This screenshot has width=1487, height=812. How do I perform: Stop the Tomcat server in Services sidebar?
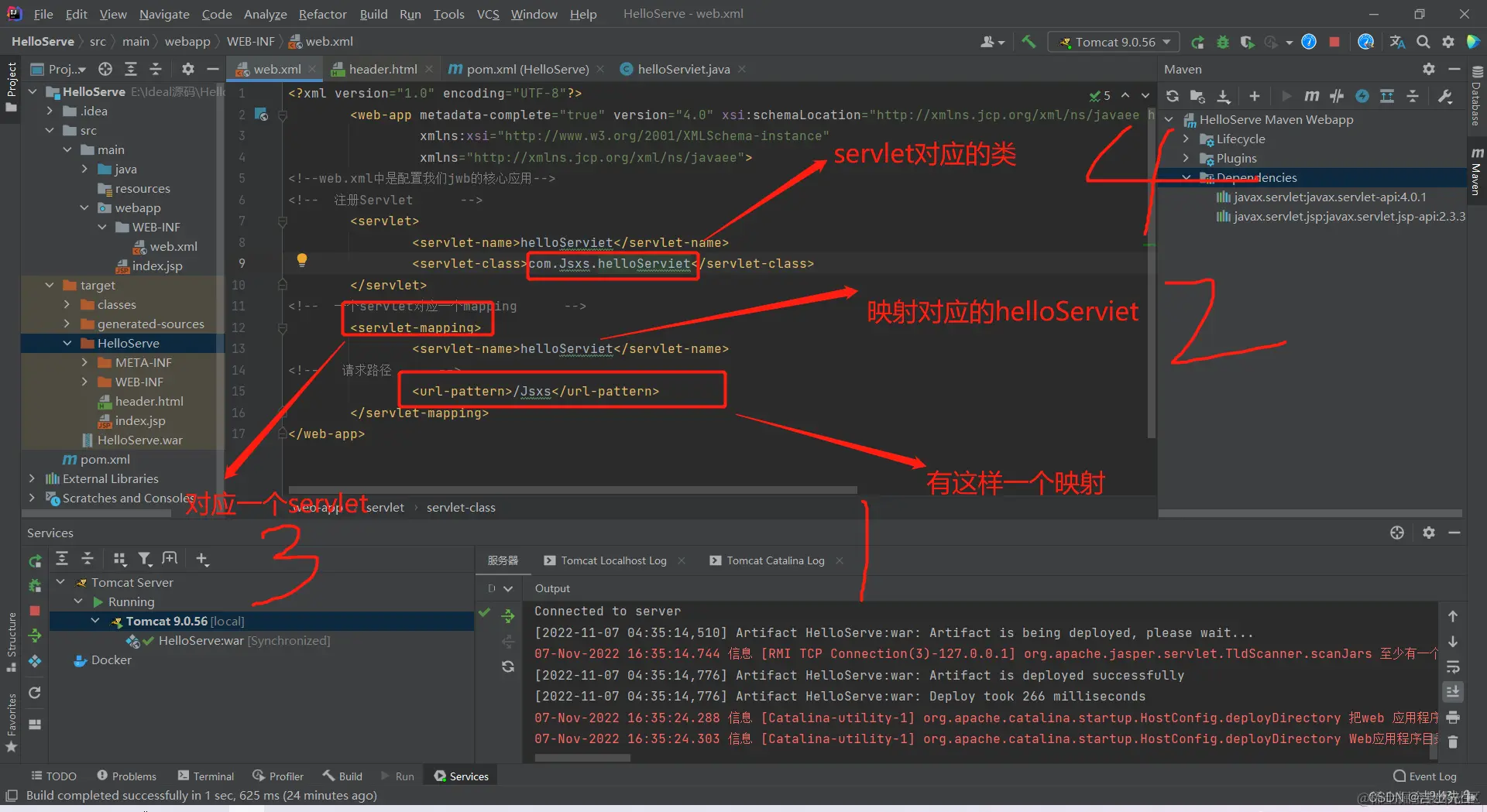coord(35,611)
